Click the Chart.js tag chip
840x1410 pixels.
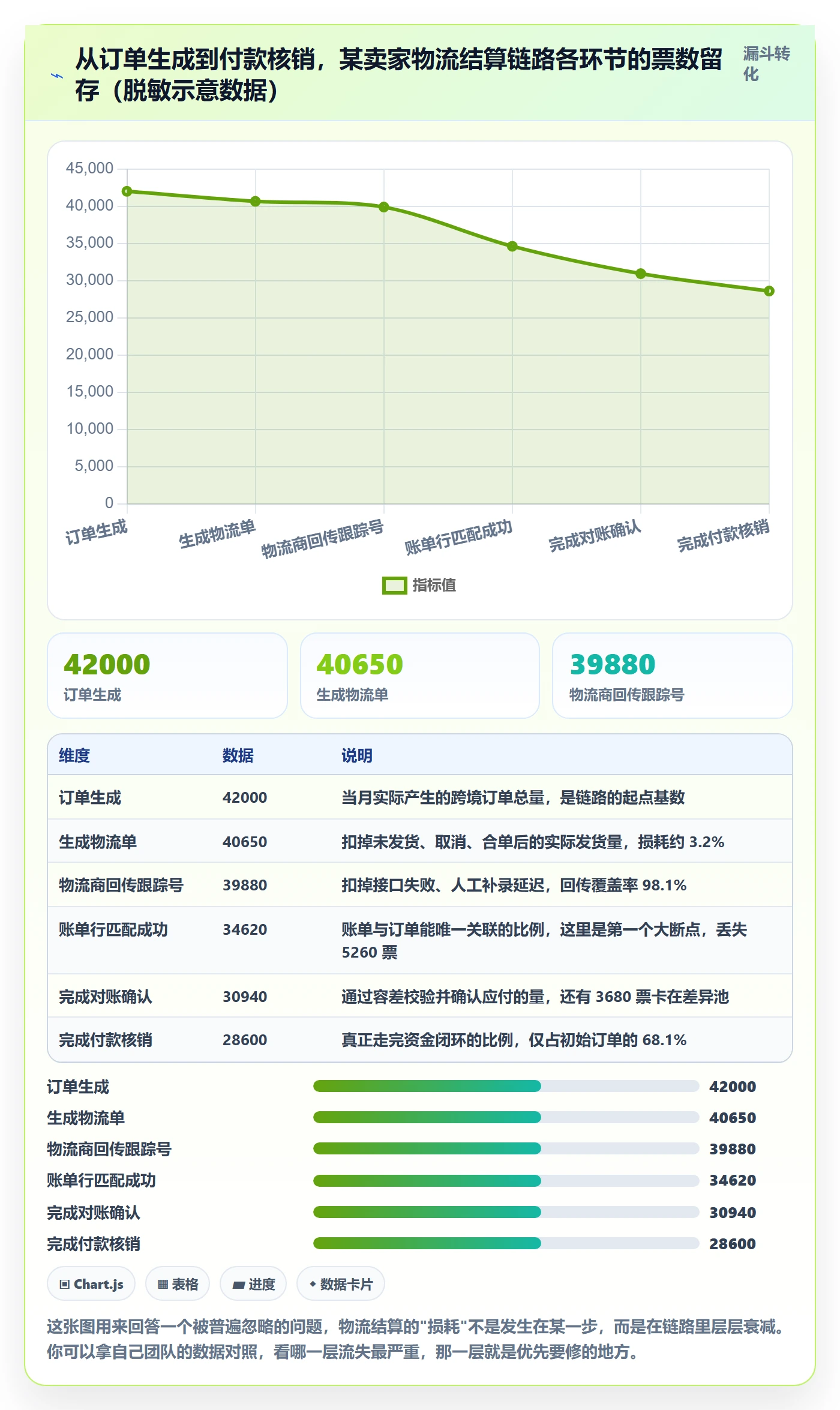(x=91, y=1284)
